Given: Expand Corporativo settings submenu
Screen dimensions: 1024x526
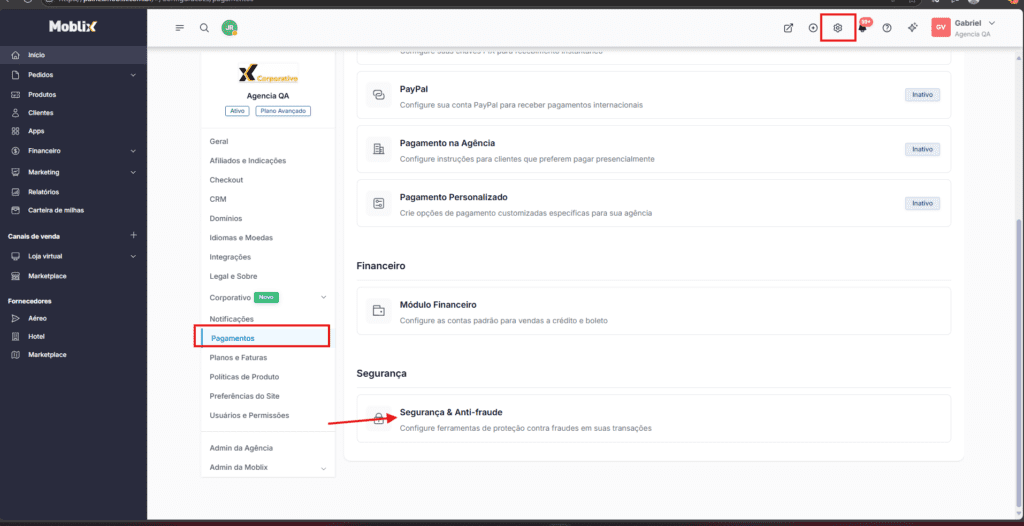Looking at the screenshot, I should pos(323,297).
